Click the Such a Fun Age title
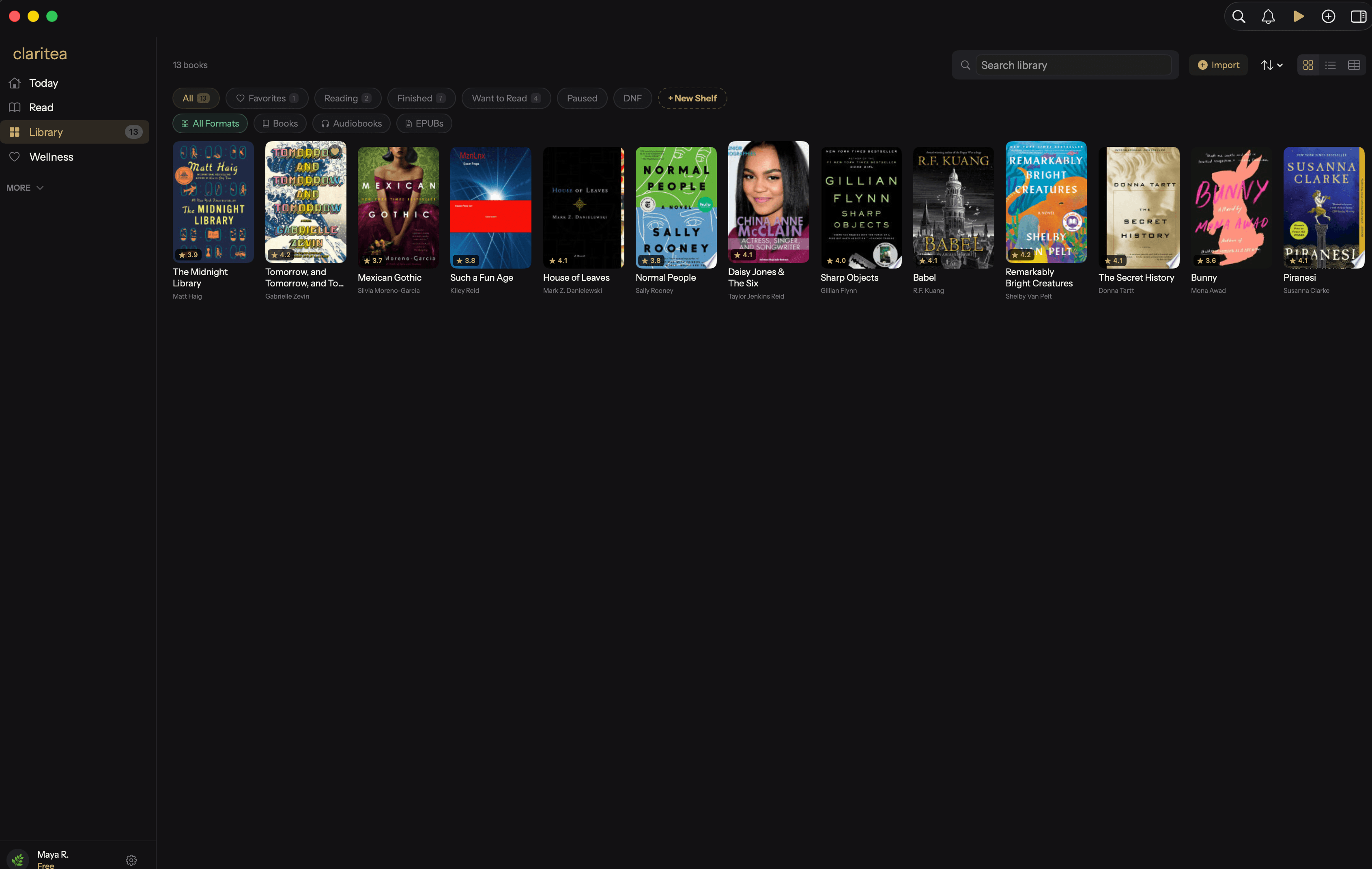This screenshot has width=1372, height=869. point(482,278)
